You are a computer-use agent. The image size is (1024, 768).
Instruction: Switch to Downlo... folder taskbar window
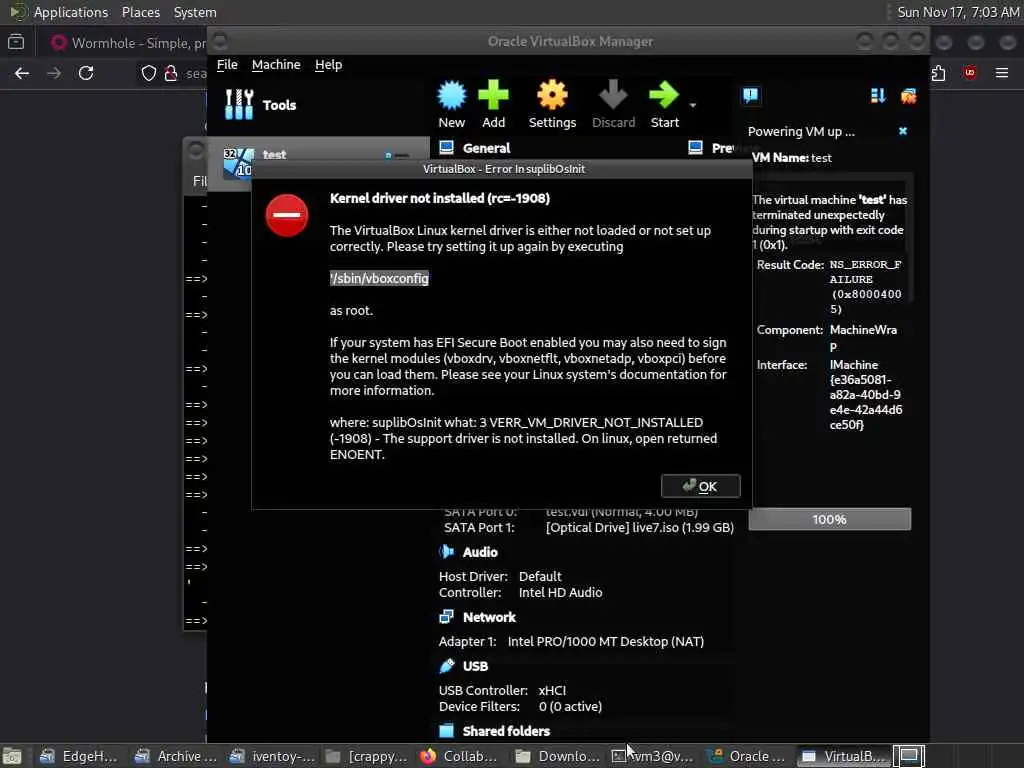(556, 756)
